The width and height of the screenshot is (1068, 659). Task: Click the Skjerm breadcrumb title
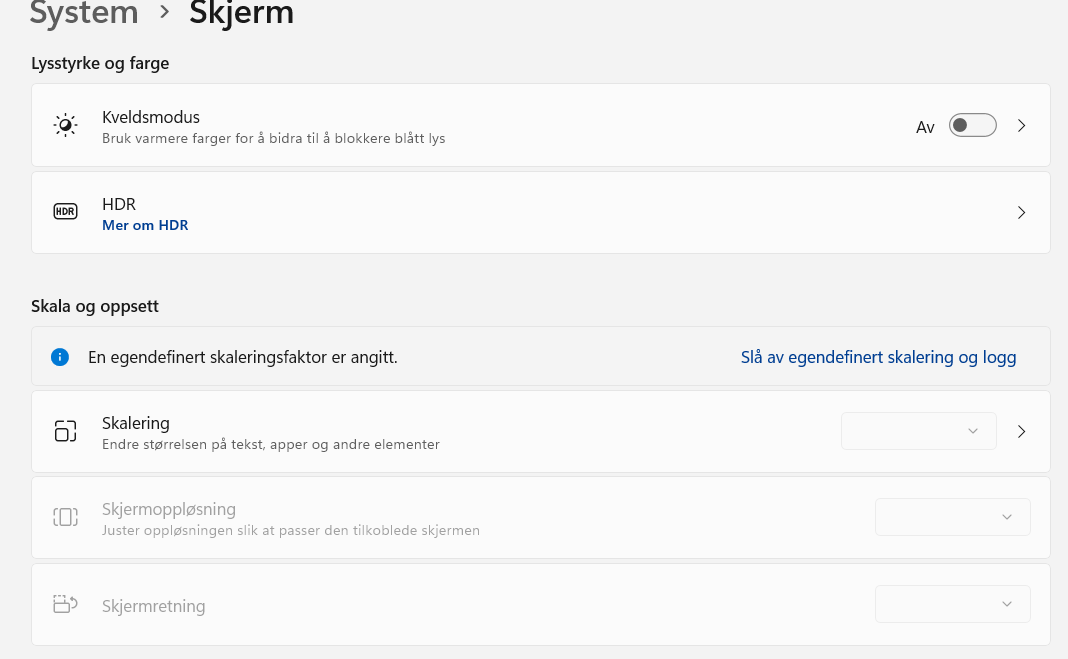pos(241,14)
